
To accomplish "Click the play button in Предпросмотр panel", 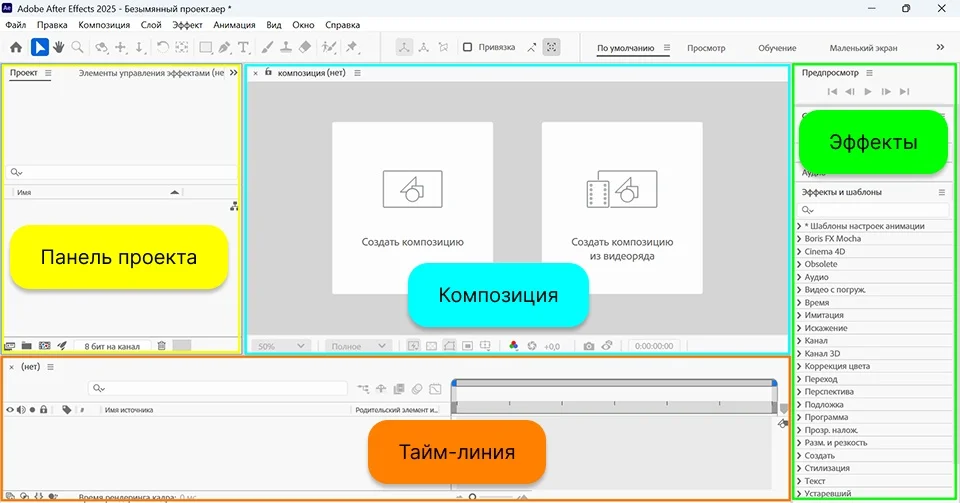I will pyautogui.click(x=868, y=91).
